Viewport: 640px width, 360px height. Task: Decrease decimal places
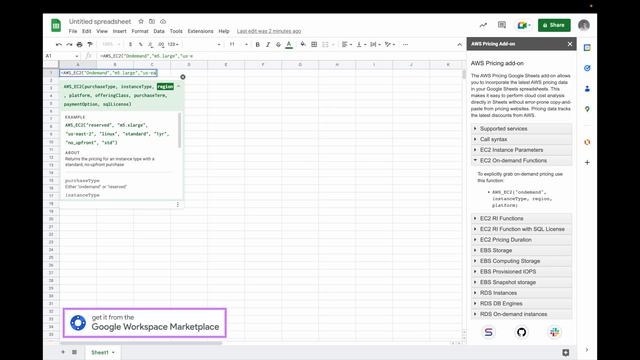tap(151, 44)
